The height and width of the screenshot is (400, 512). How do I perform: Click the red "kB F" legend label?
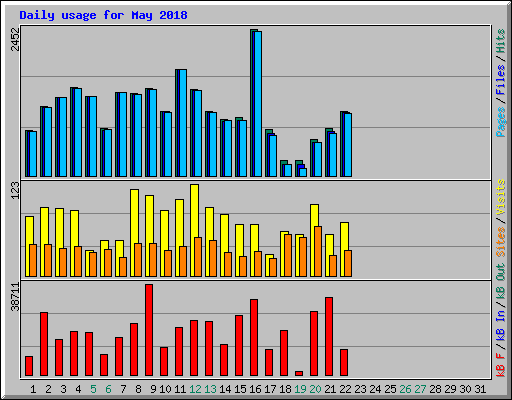pyautogui.click(x=501, y=364)
